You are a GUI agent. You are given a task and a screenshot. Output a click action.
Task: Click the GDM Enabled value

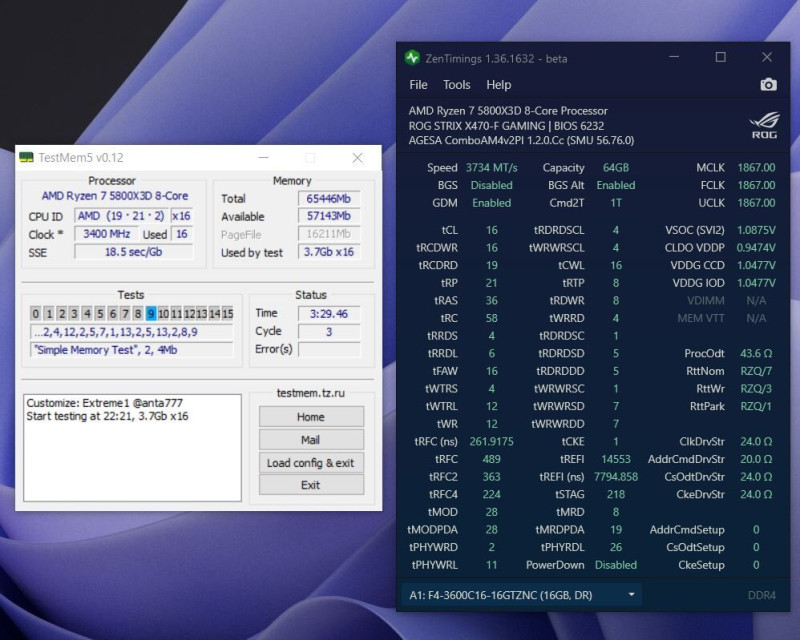(491, 203)
